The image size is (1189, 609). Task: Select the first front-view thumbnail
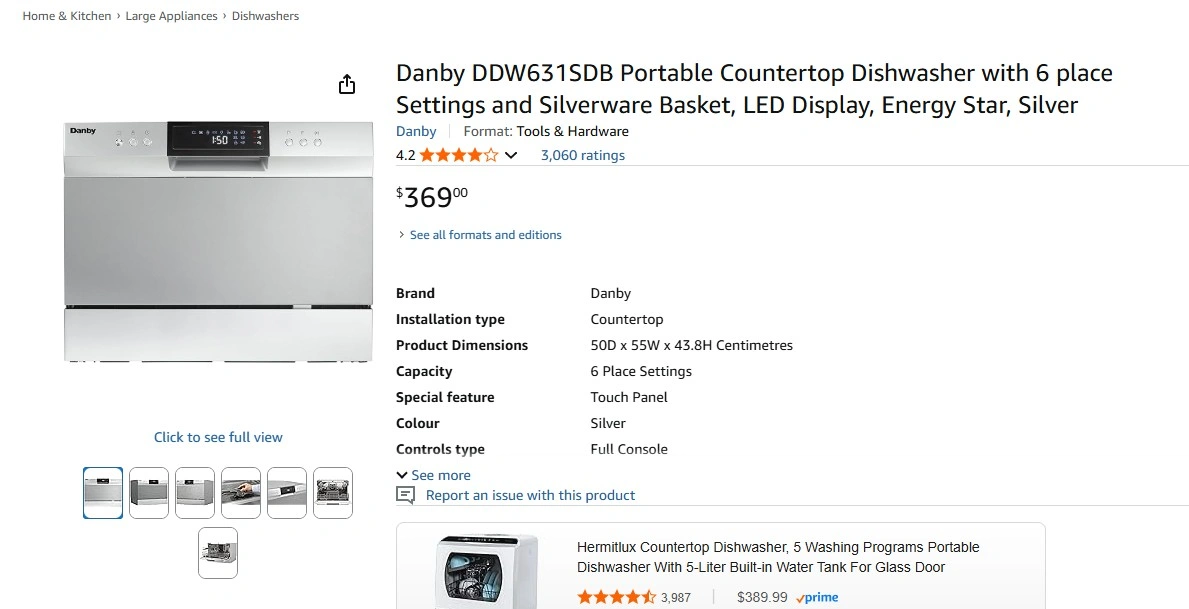pyautogui.click(x=103, y=493)
